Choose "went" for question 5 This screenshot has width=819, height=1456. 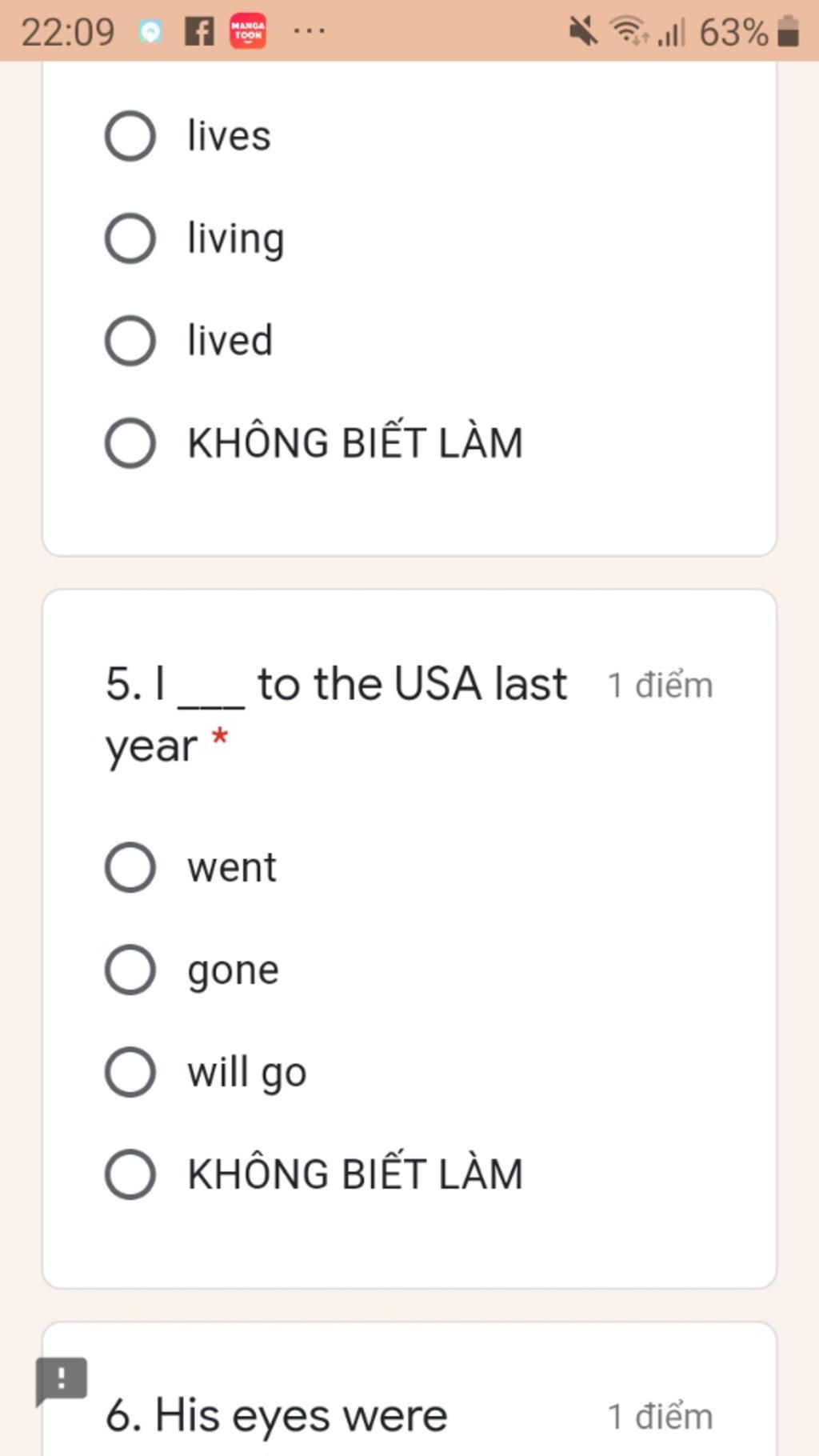130,867
